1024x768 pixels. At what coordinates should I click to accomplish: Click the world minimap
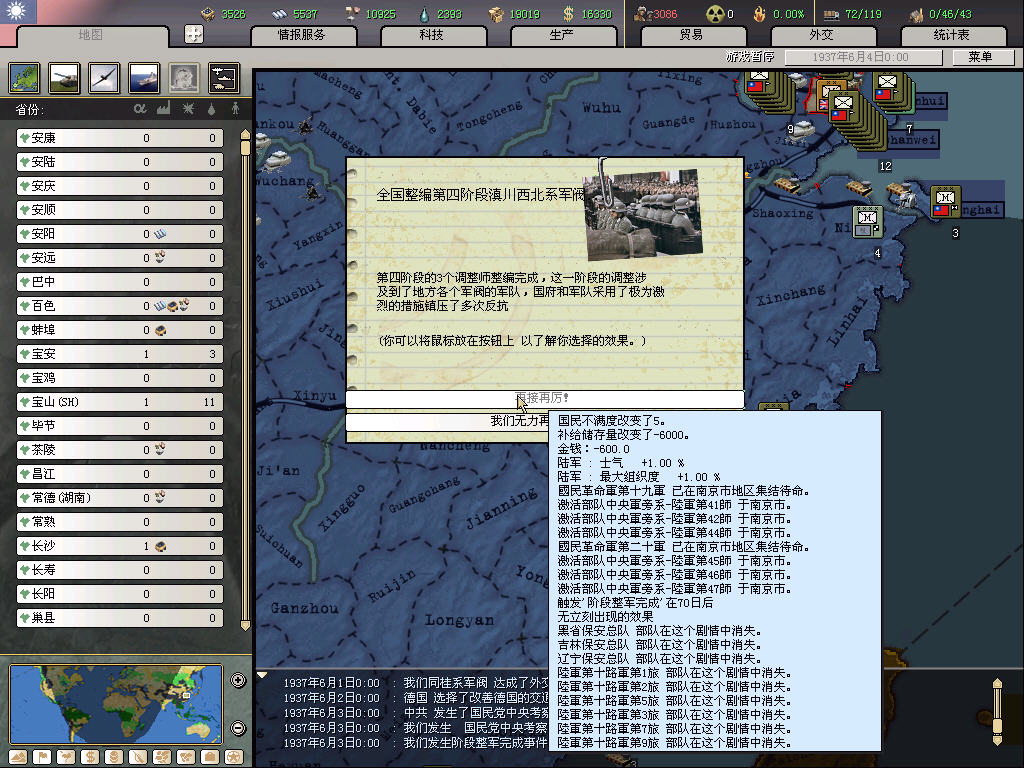[116, 703]
